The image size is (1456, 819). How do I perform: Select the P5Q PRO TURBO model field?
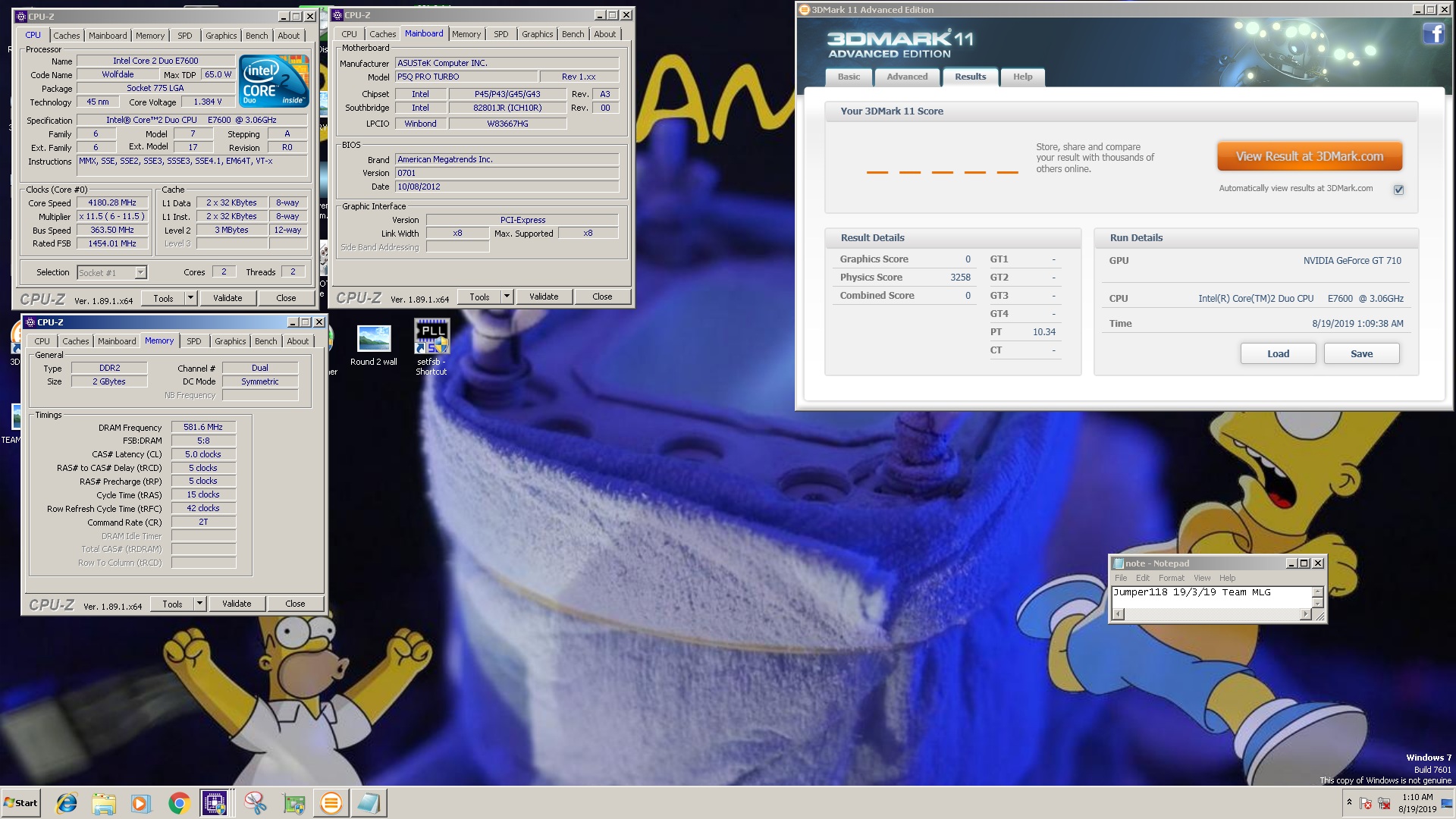(x=466, y=77)
